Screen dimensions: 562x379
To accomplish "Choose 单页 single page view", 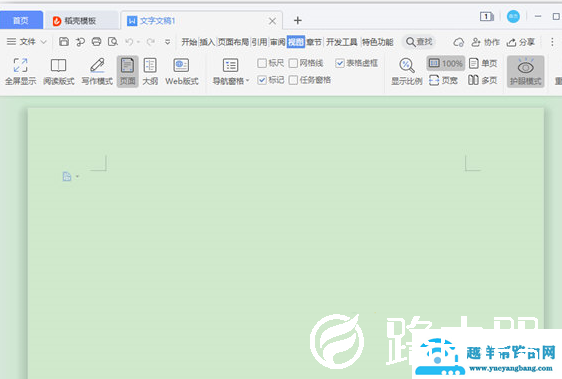I will tap(483, 63).
